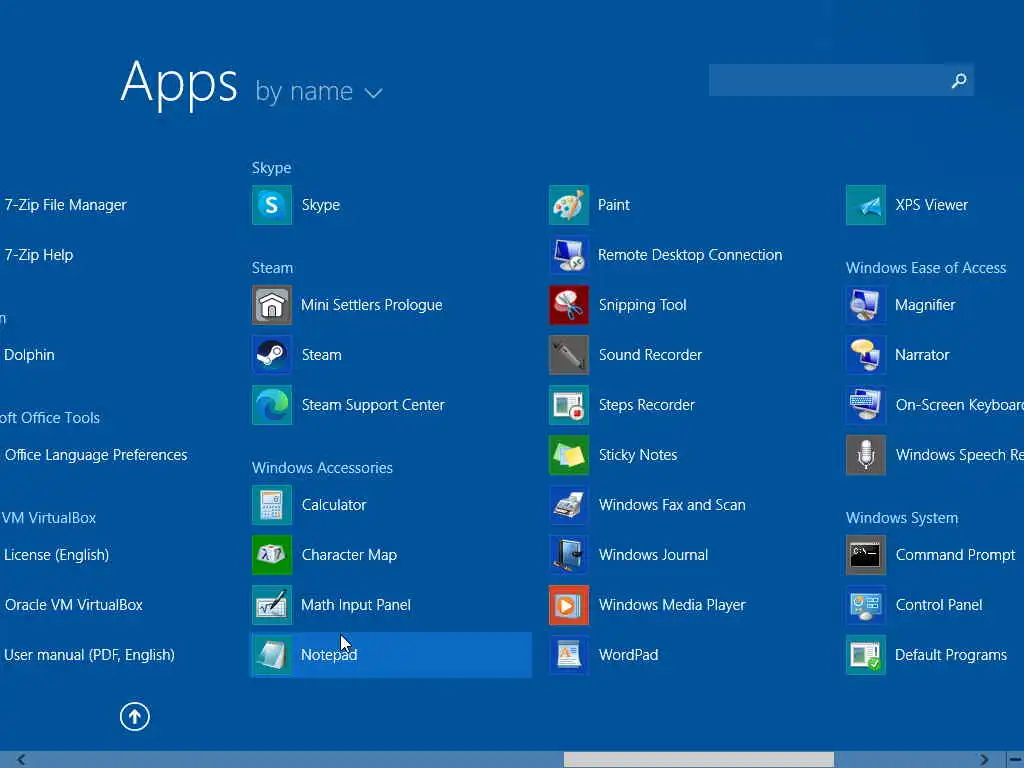This screenshot has height=768, width=1024.
Task: Select the VM VirtualBox group heading
Action: coord(48,518)
